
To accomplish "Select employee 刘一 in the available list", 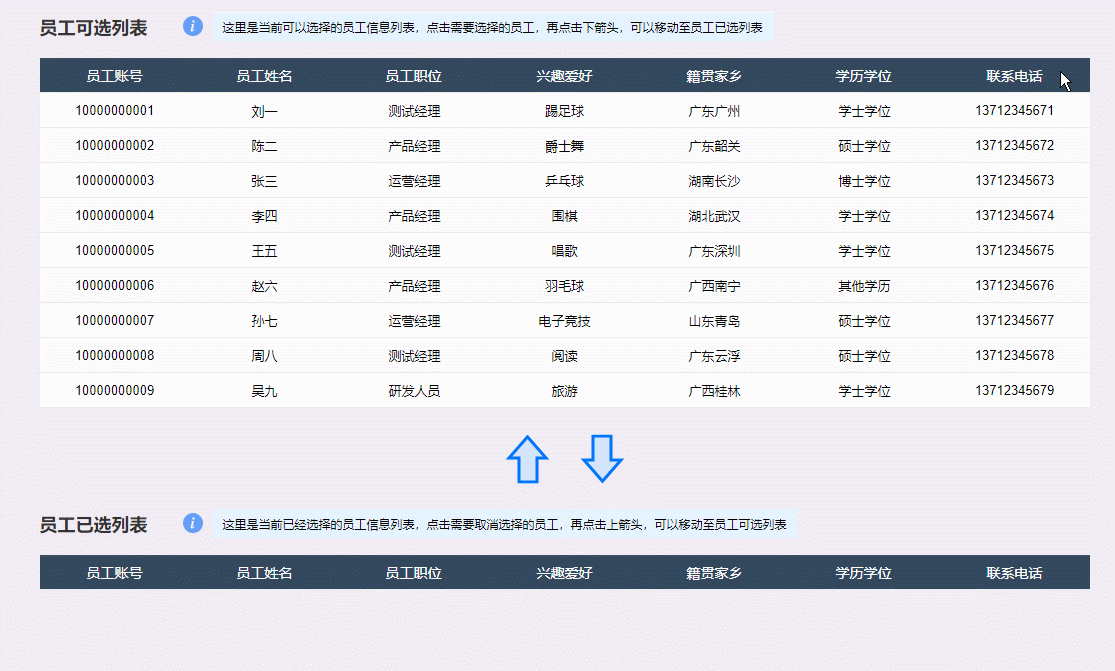I will point(265,110).
